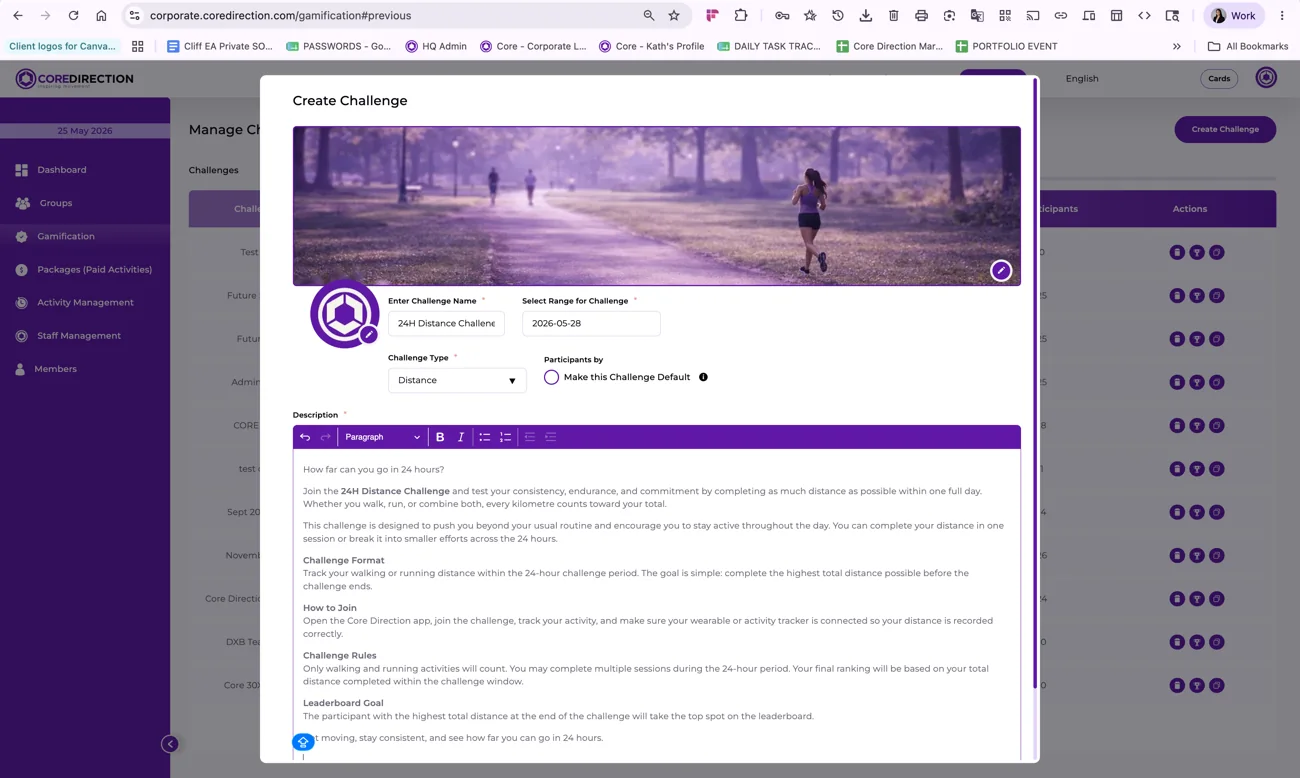The image size is (1300, 778).
Task: Undo last description edit
Action: [305, 437]
